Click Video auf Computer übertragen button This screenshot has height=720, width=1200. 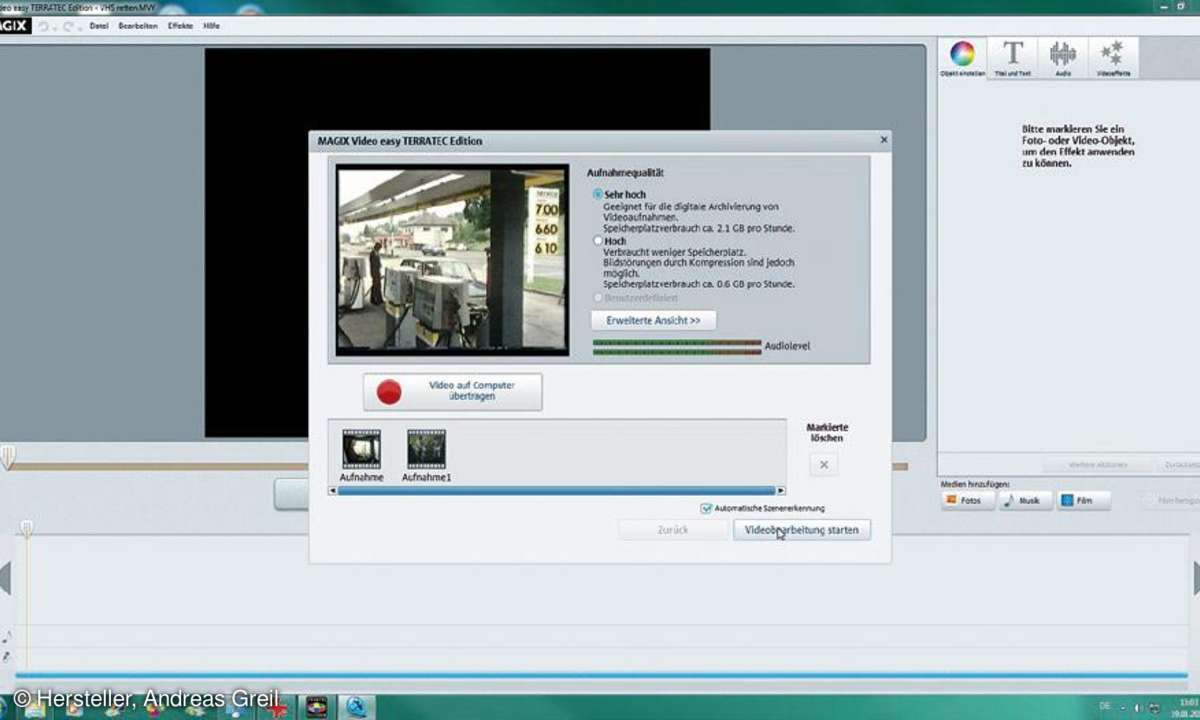coord(453,392)
